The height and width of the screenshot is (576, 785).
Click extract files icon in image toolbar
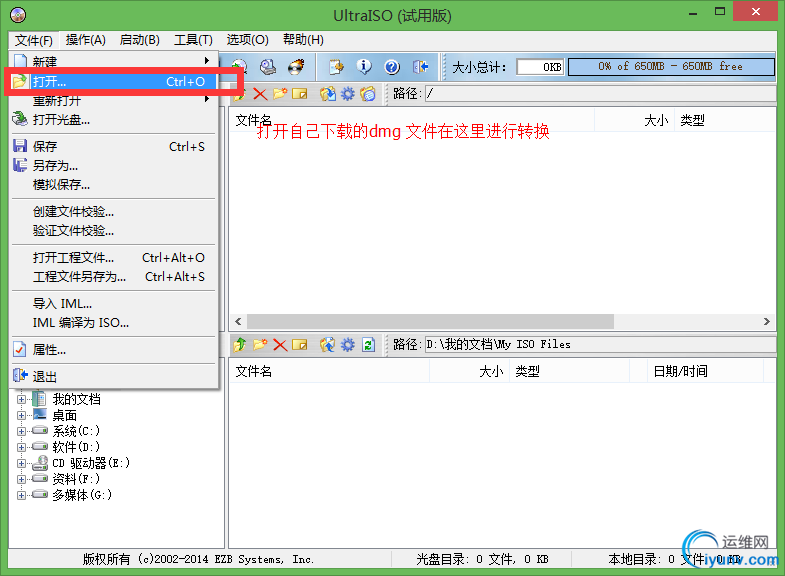[328, 94]
